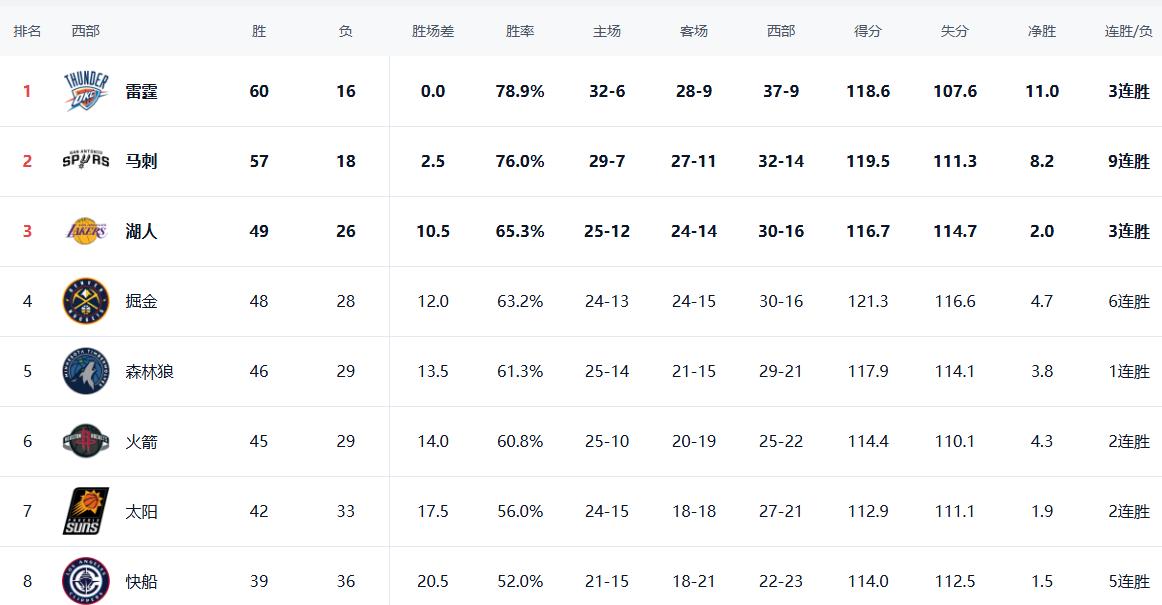1162x605 pixels.
Task: Click the 连胜/负 column header
Action: click(x=1128, y=31)
